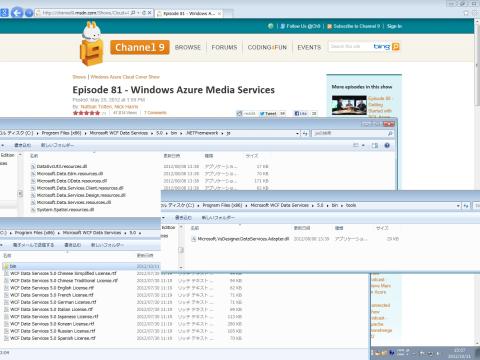Click Program Files (x86) breadcrumb in 5.0 window
The width and height of the screenshot is (480, 360).
35,233
